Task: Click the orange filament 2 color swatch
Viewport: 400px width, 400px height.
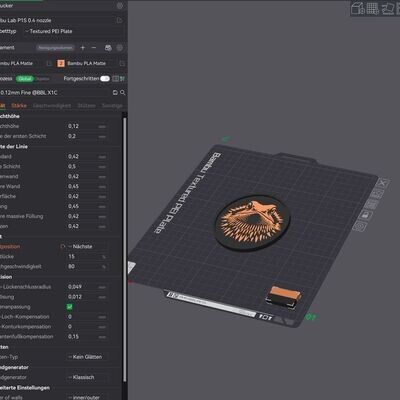Action: 61,63
